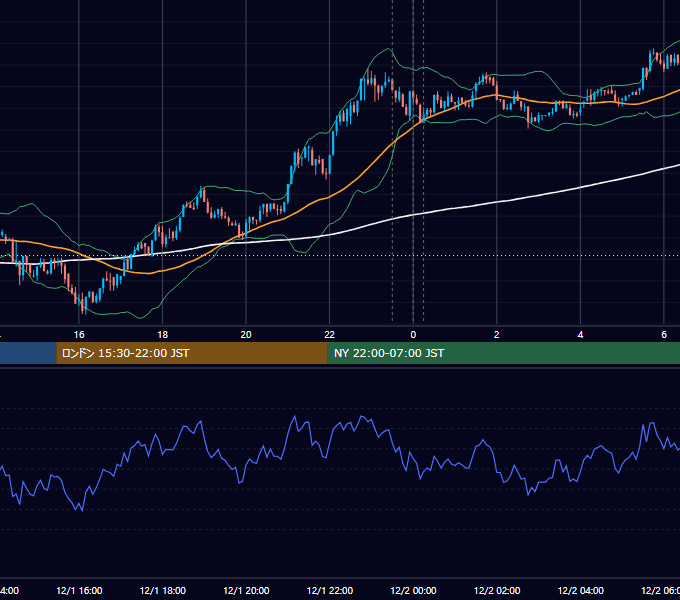Click hour label 6 on price chart axis
680x600 pixels.
click(664, 334)
